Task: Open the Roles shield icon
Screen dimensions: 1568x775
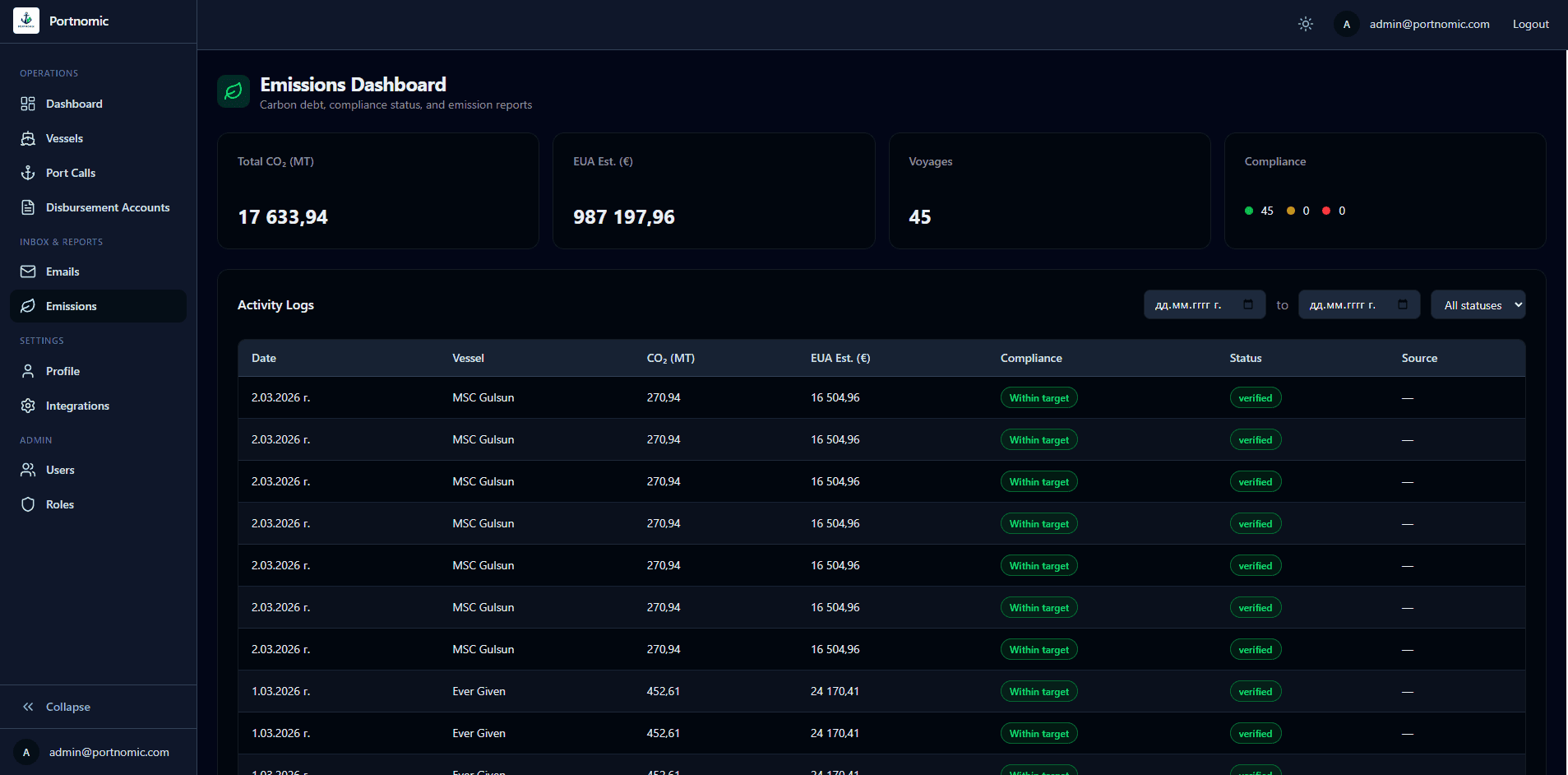Action: [x=28, y=504]
